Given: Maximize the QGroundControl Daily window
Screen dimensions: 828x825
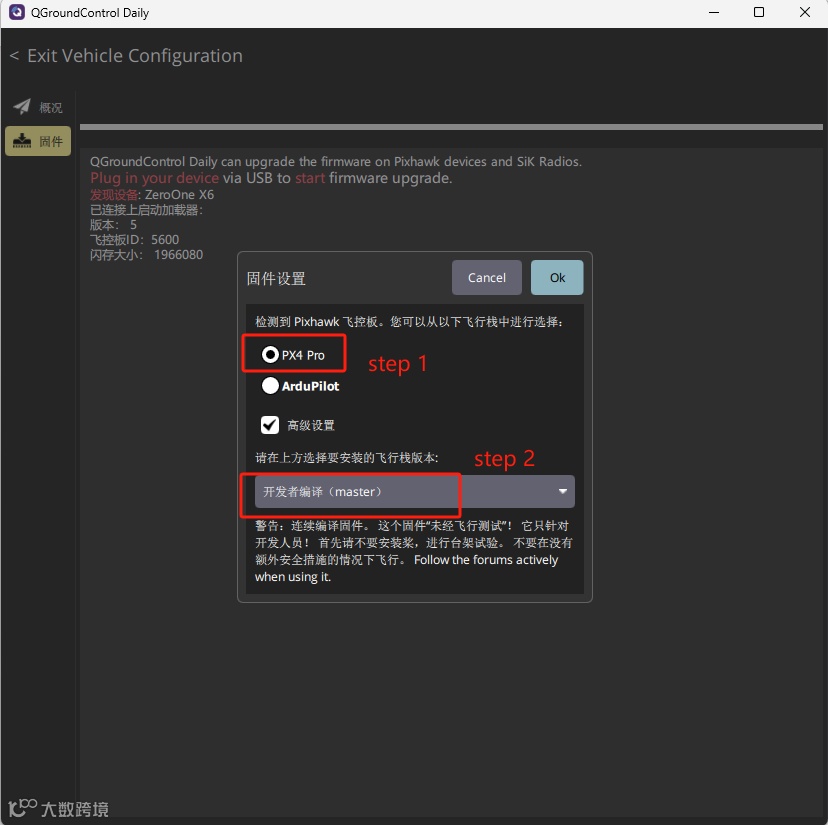Looking at the screenshot, I should (759, 12).
